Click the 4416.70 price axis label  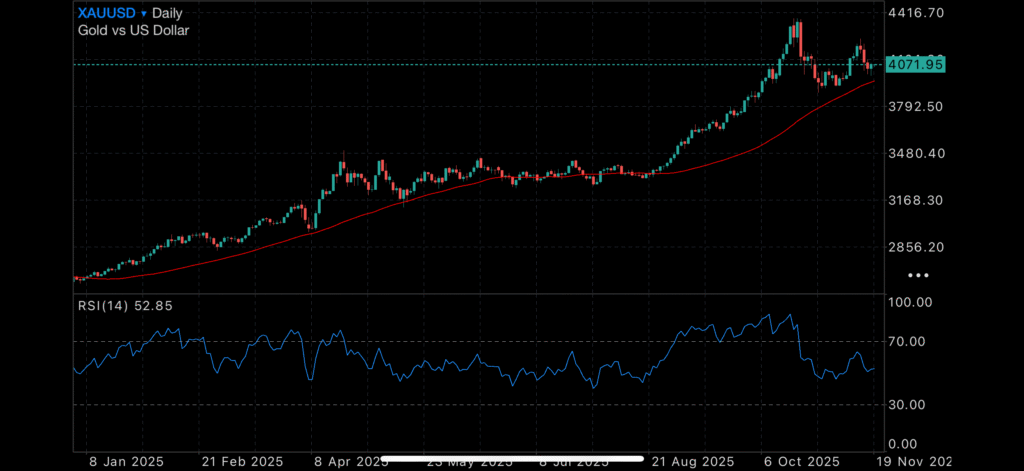point(917,12)
